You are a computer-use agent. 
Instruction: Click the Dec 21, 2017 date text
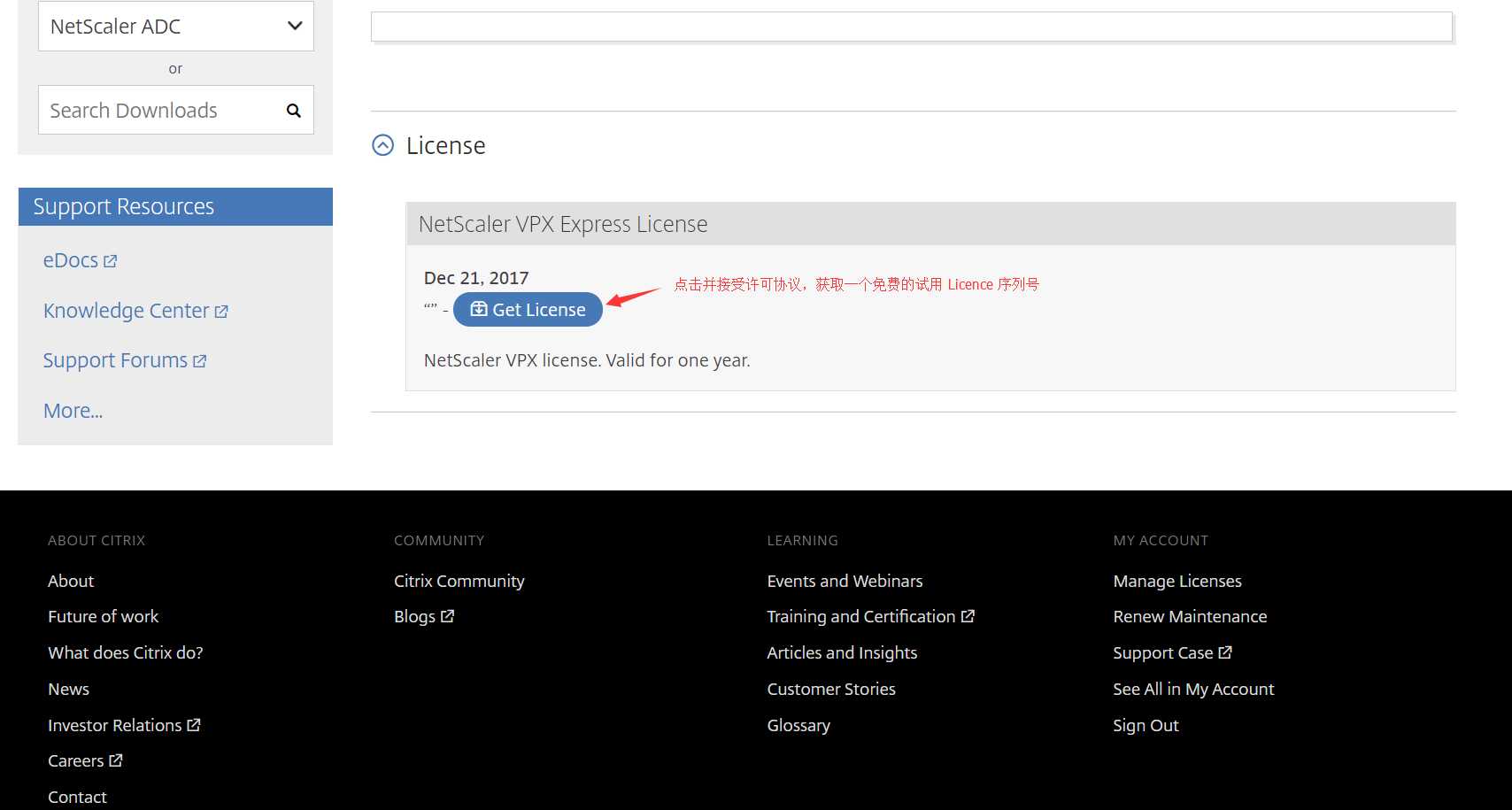[476, 278]
